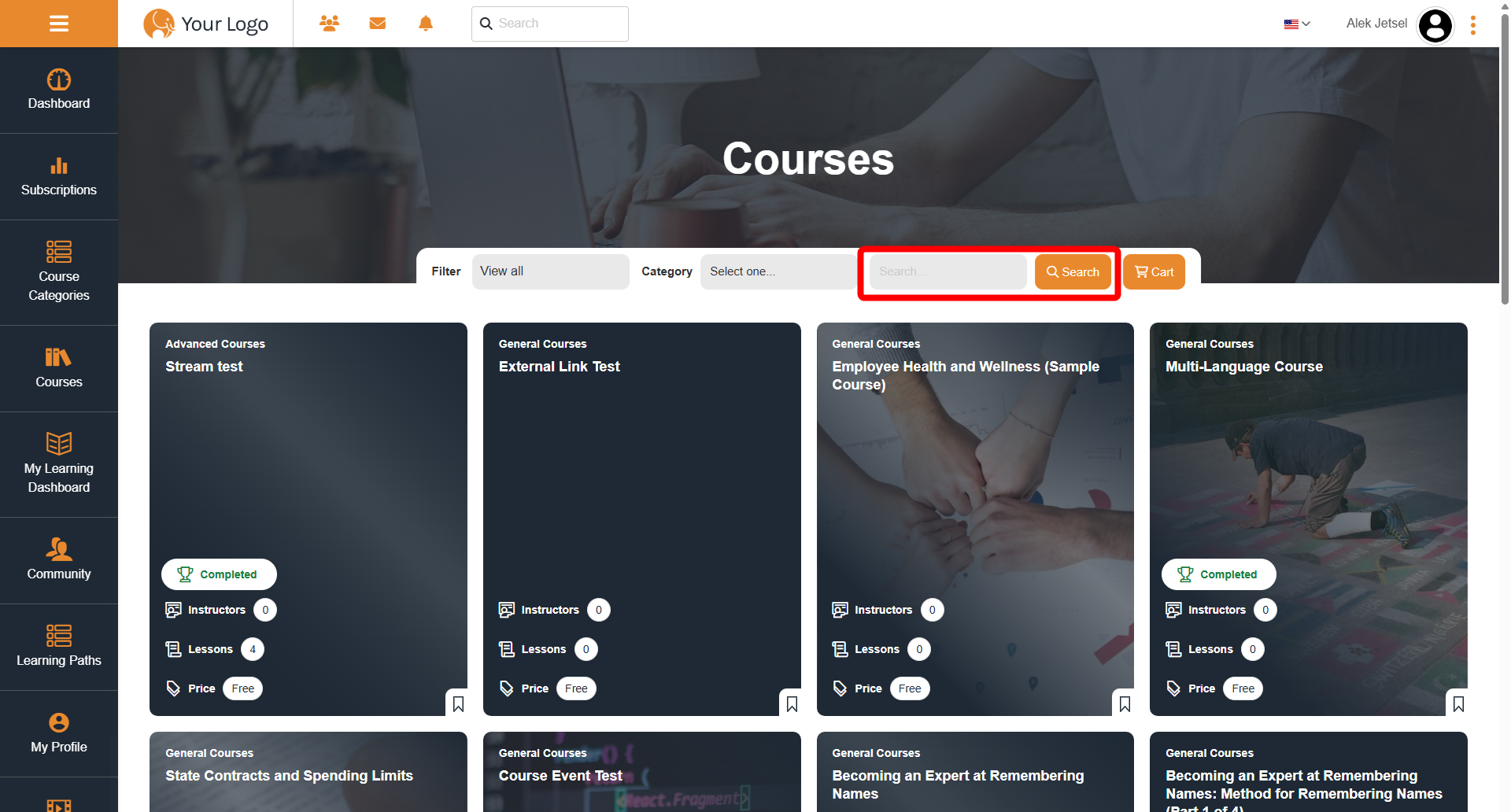1511x812 pixels.
Task: Bookmark the External Link Test course
Action: click(792, 704)
